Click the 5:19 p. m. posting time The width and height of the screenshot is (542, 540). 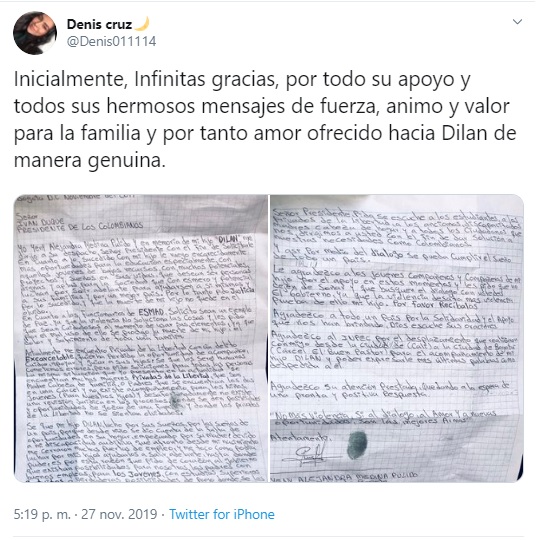[42, 514]
